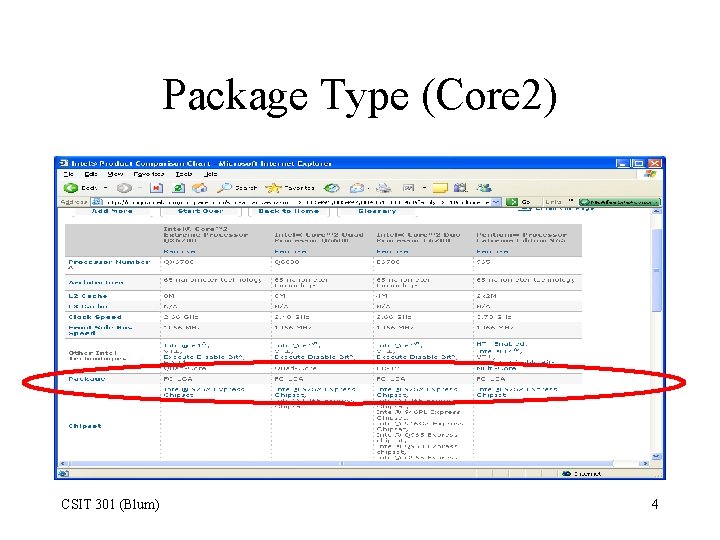Click the yellow Discuss note icon
720x540 pixels.
439,188
